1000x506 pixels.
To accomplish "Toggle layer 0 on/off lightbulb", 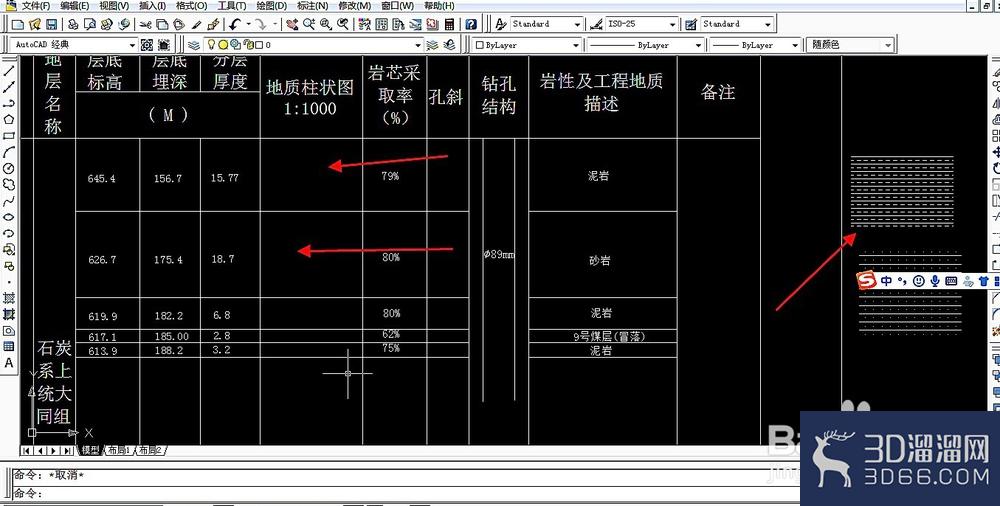I will pyautogui.click(x=211, y=45).
